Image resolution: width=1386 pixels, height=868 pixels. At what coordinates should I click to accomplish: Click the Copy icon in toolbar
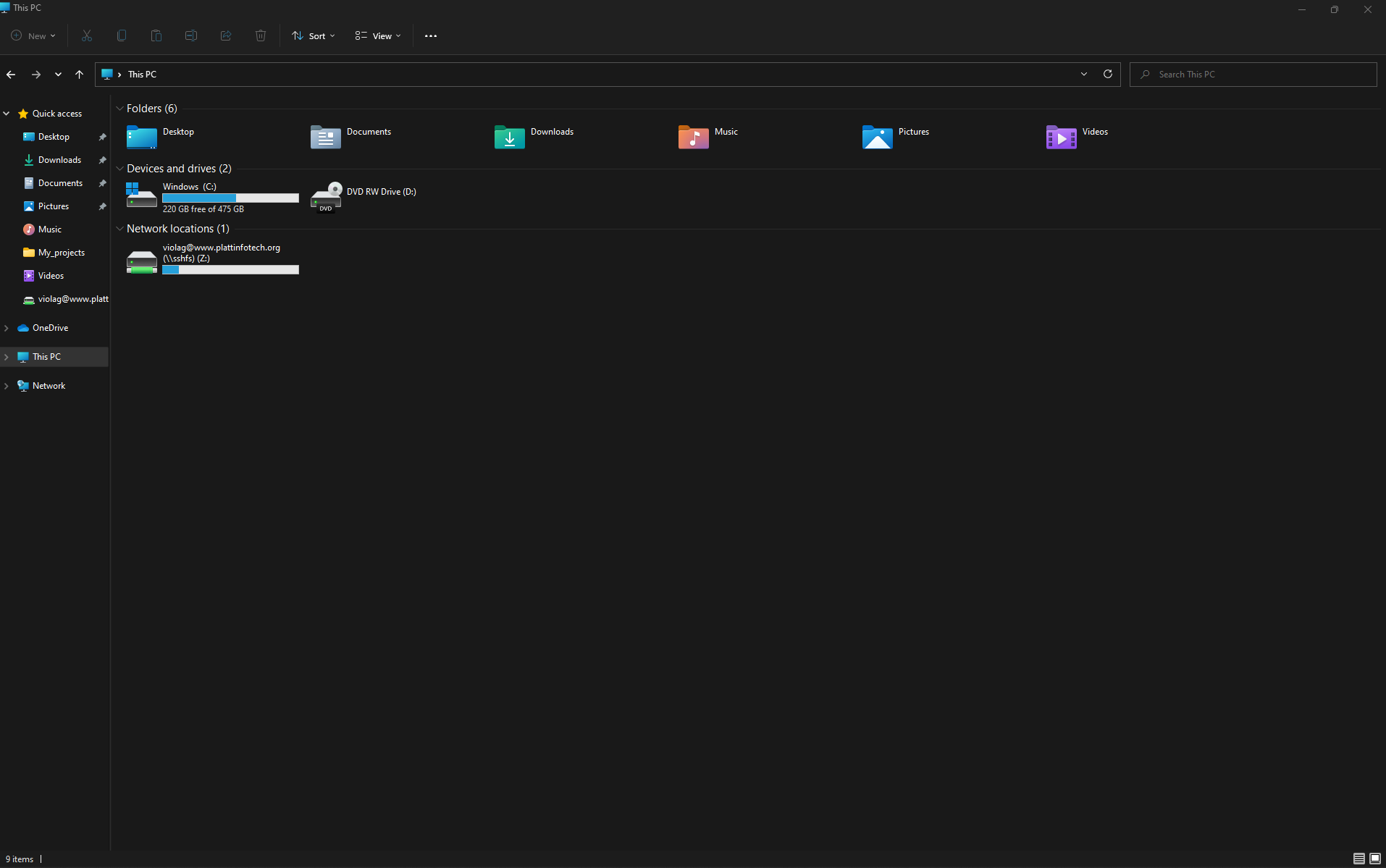122,35
